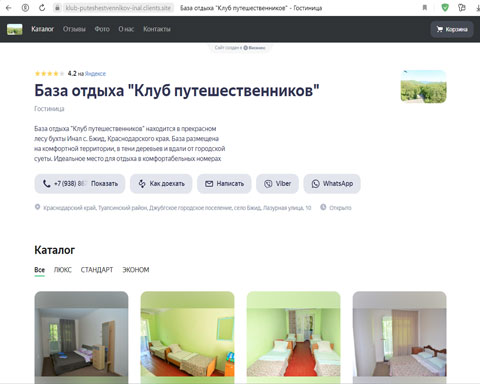Open the first room card with dark bed
The width and height of the screenshot is (480, 384).
(x=81, y=338)
